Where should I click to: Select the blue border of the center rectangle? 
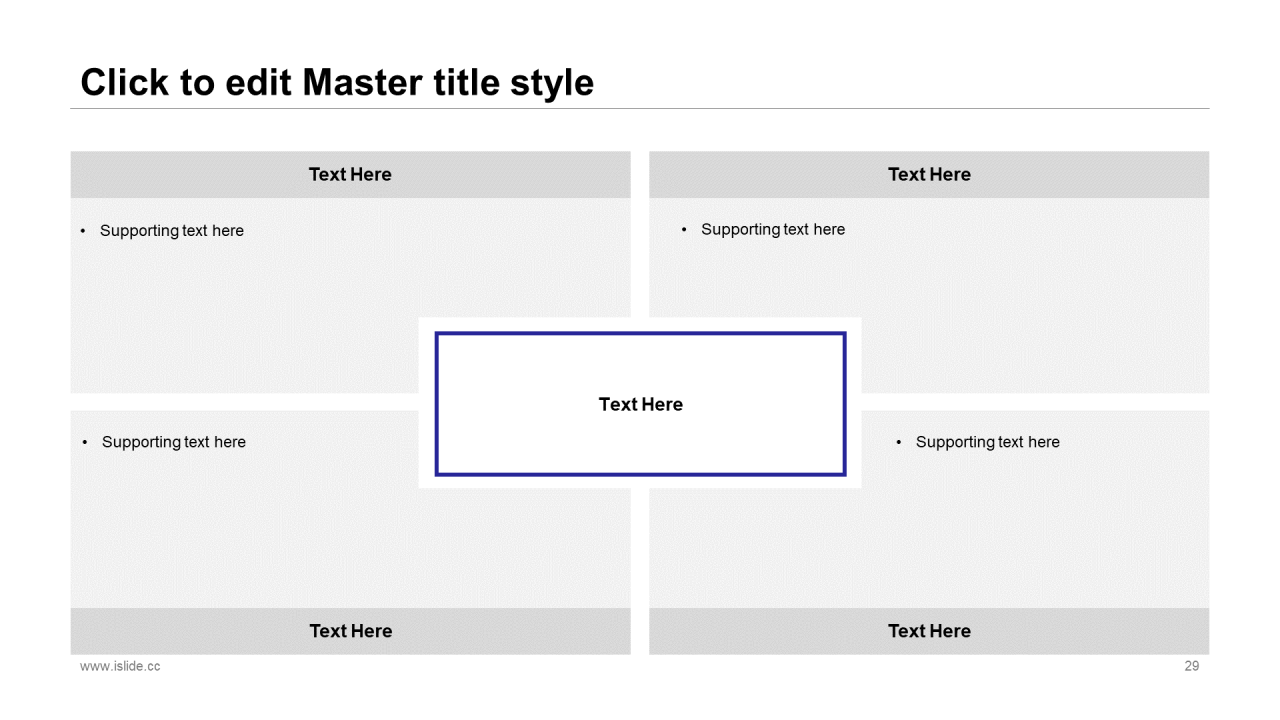(641, 334)
